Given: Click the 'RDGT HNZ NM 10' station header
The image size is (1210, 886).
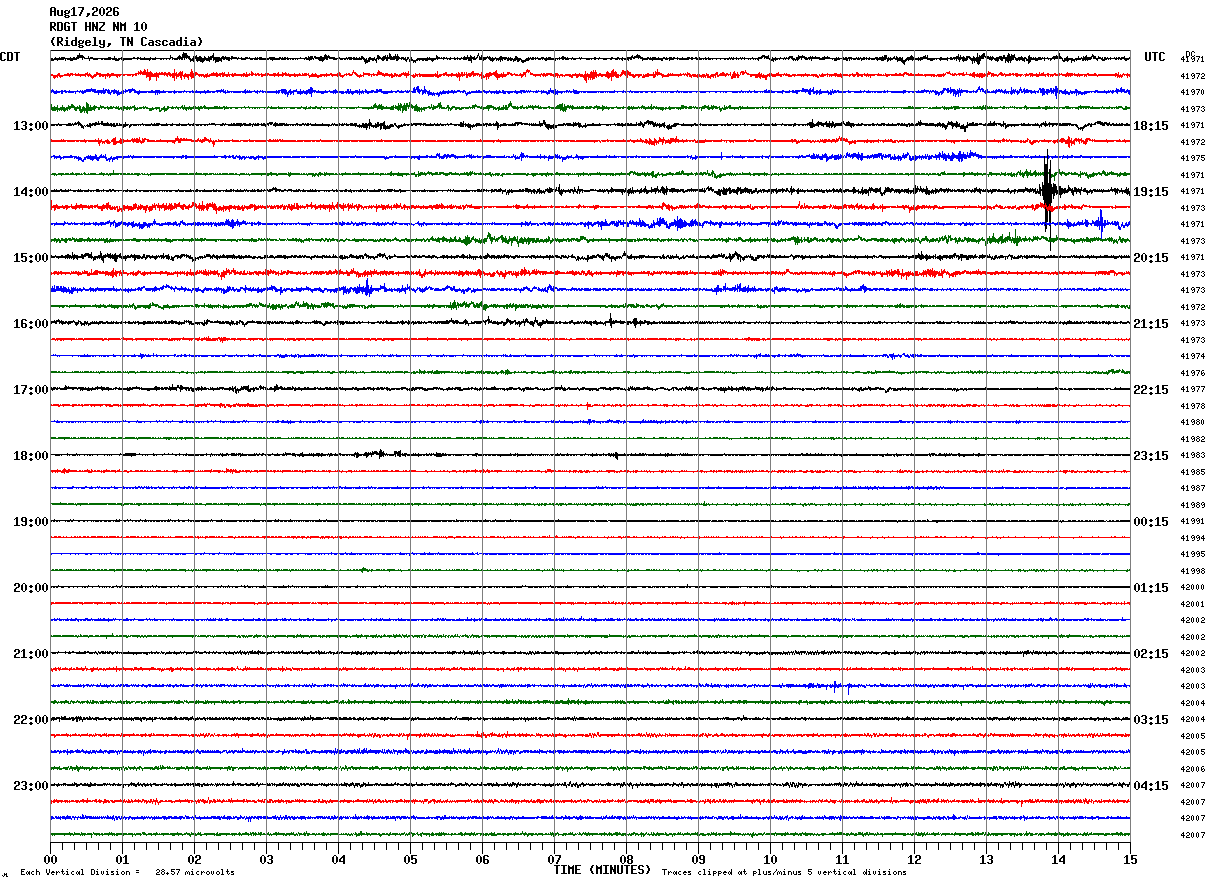Looking at the screenshot, I should [x=98, y=27].
